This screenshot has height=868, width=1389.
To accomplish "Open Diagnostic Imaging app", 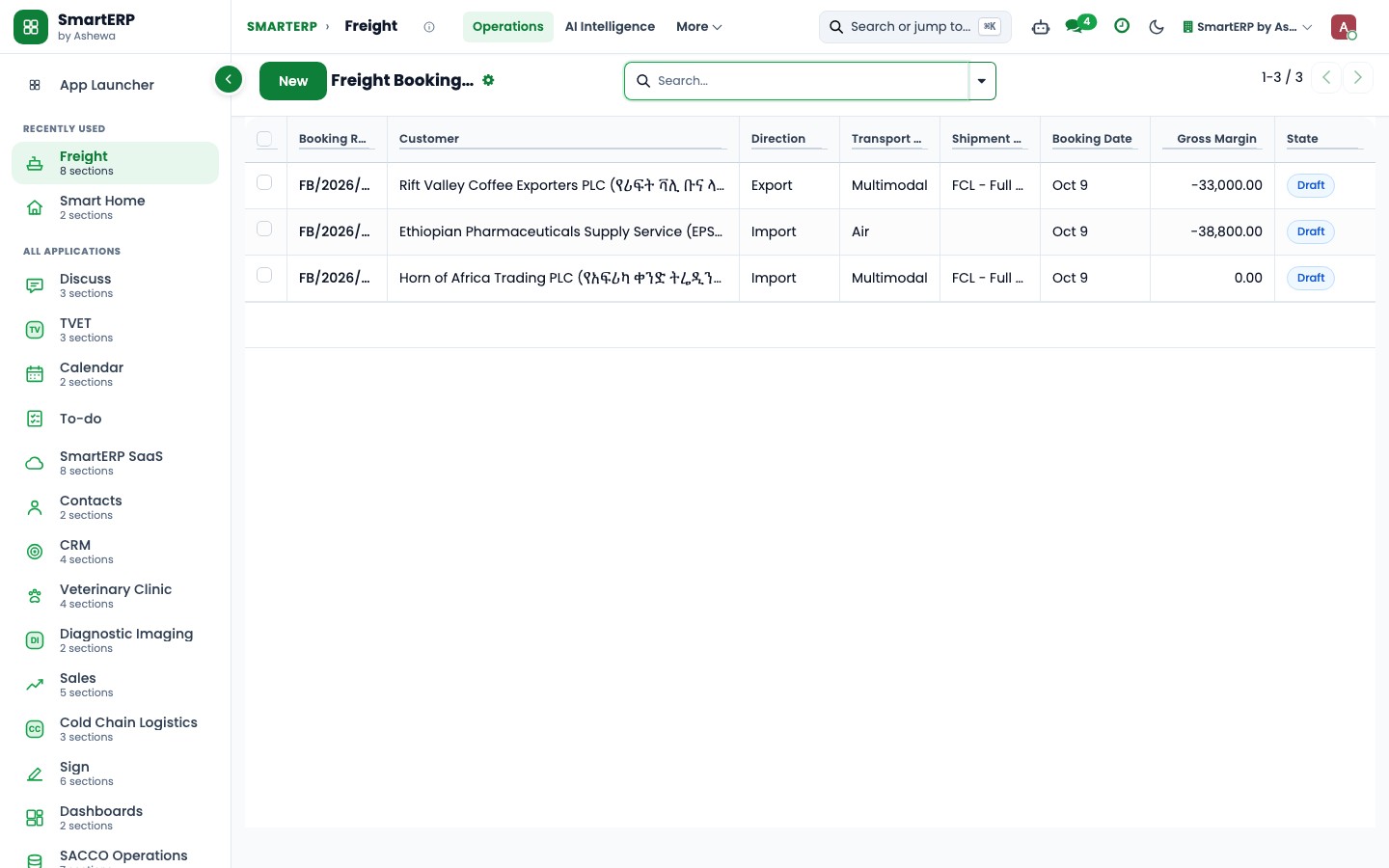I will [115, 640].
